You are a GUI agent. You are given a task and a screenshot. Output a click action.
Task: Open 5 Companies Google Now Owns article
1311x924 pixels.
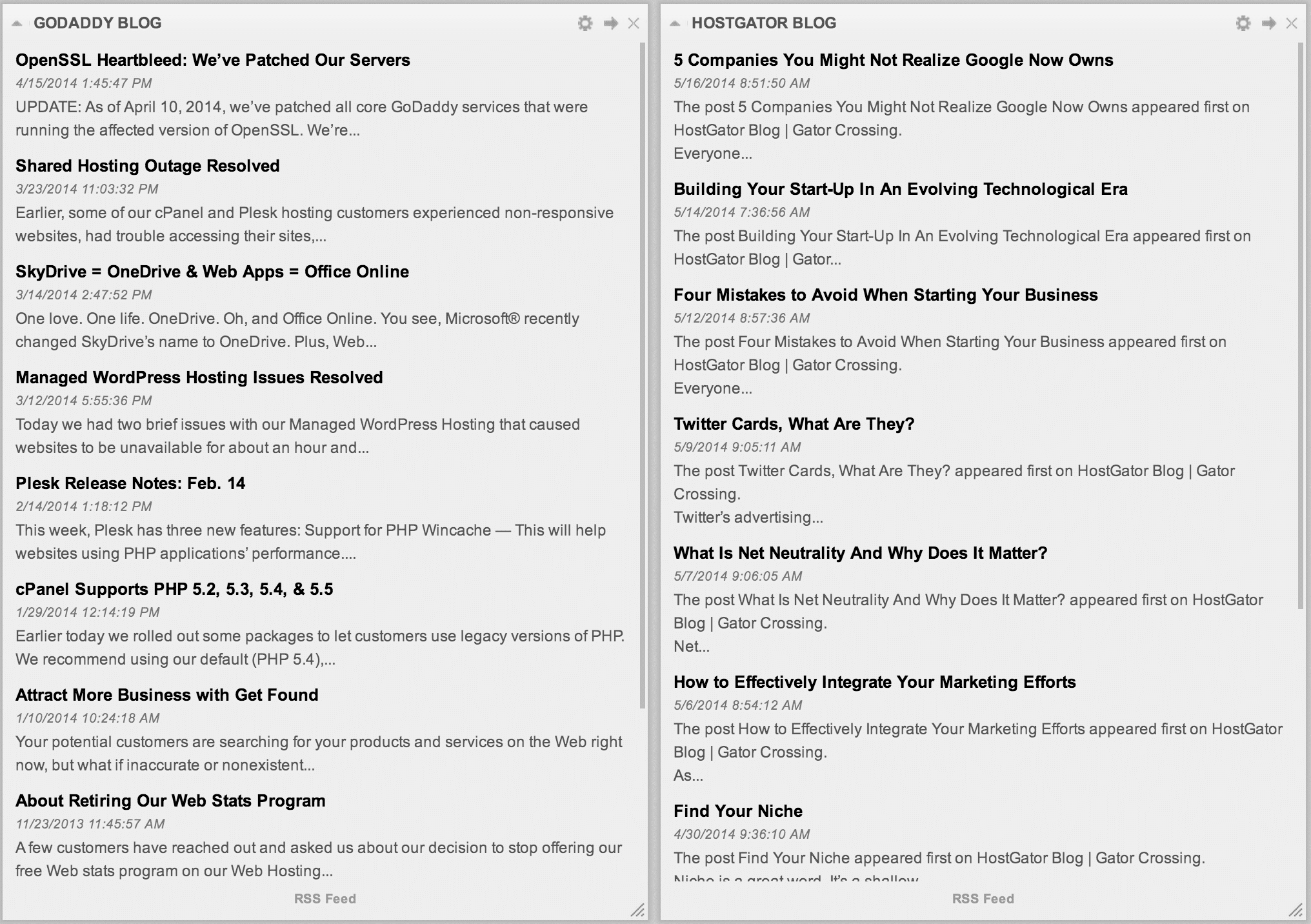tap(894, 60)
